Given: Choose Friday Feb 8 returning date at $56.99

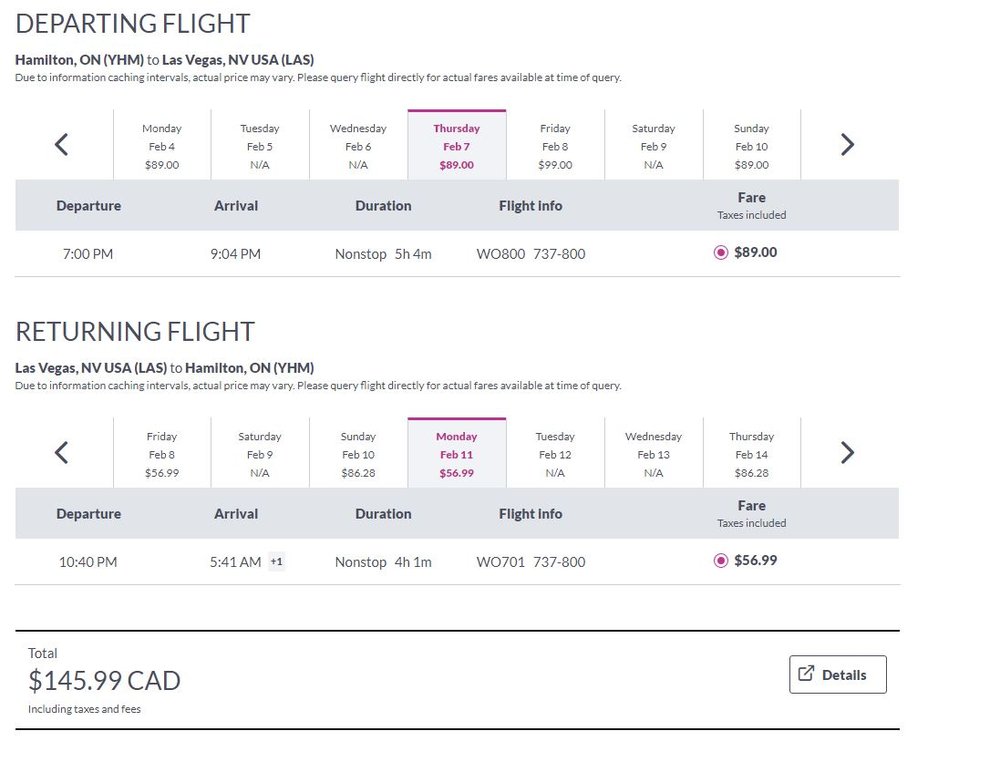Looking at the screenshot, I should (x=162, y=453).
